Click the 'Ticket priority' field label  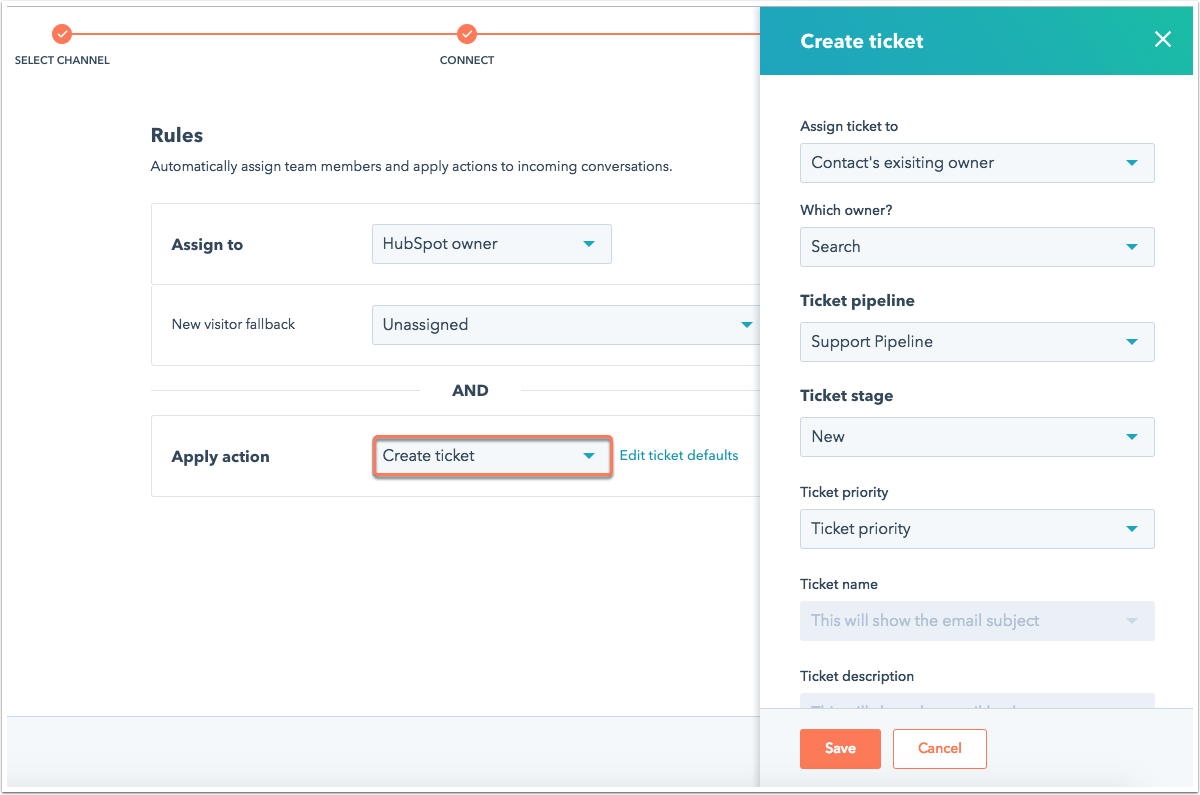(844, 493)
